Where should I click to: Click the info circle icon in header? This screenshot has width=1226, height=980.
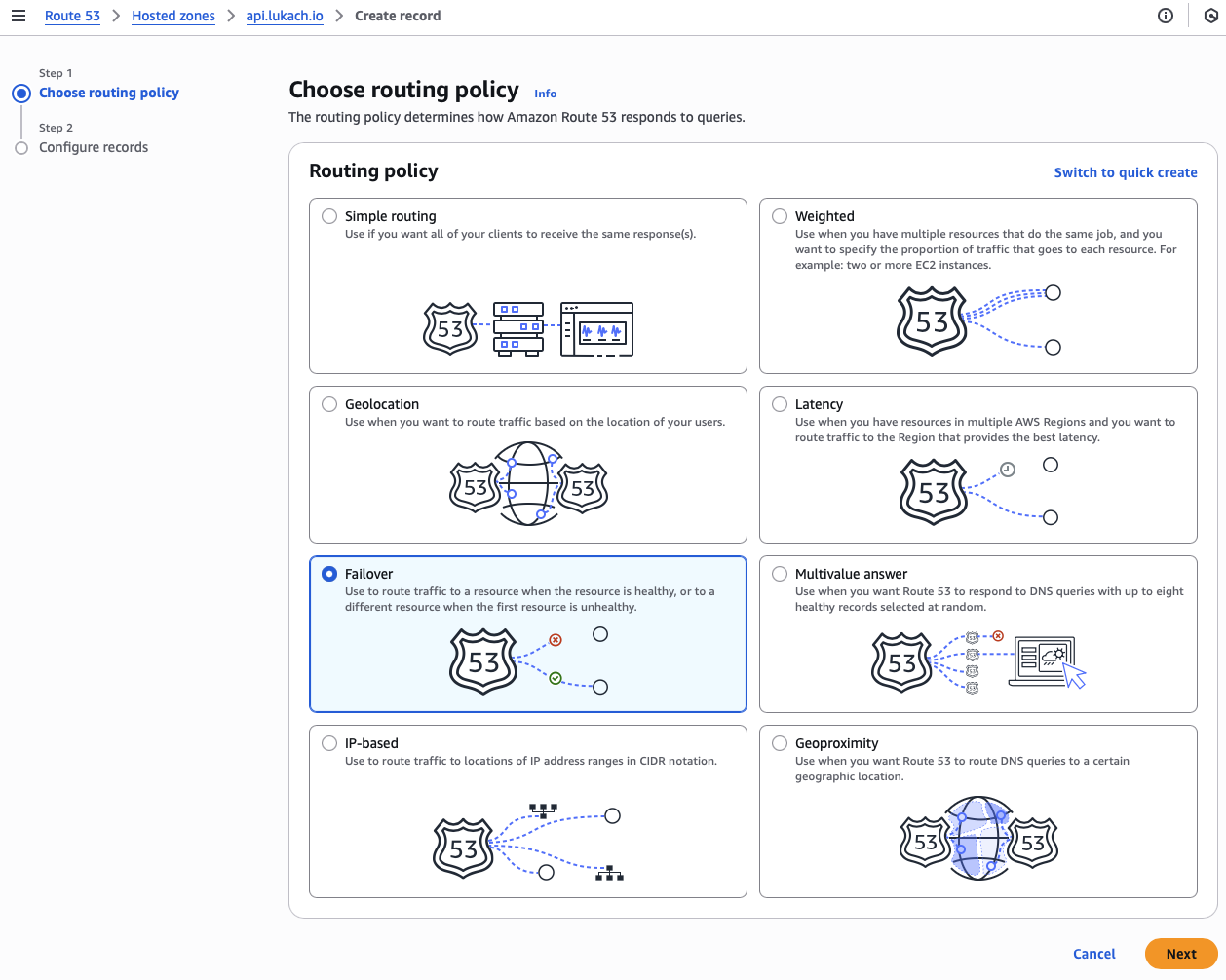[x=1165, y=16]
